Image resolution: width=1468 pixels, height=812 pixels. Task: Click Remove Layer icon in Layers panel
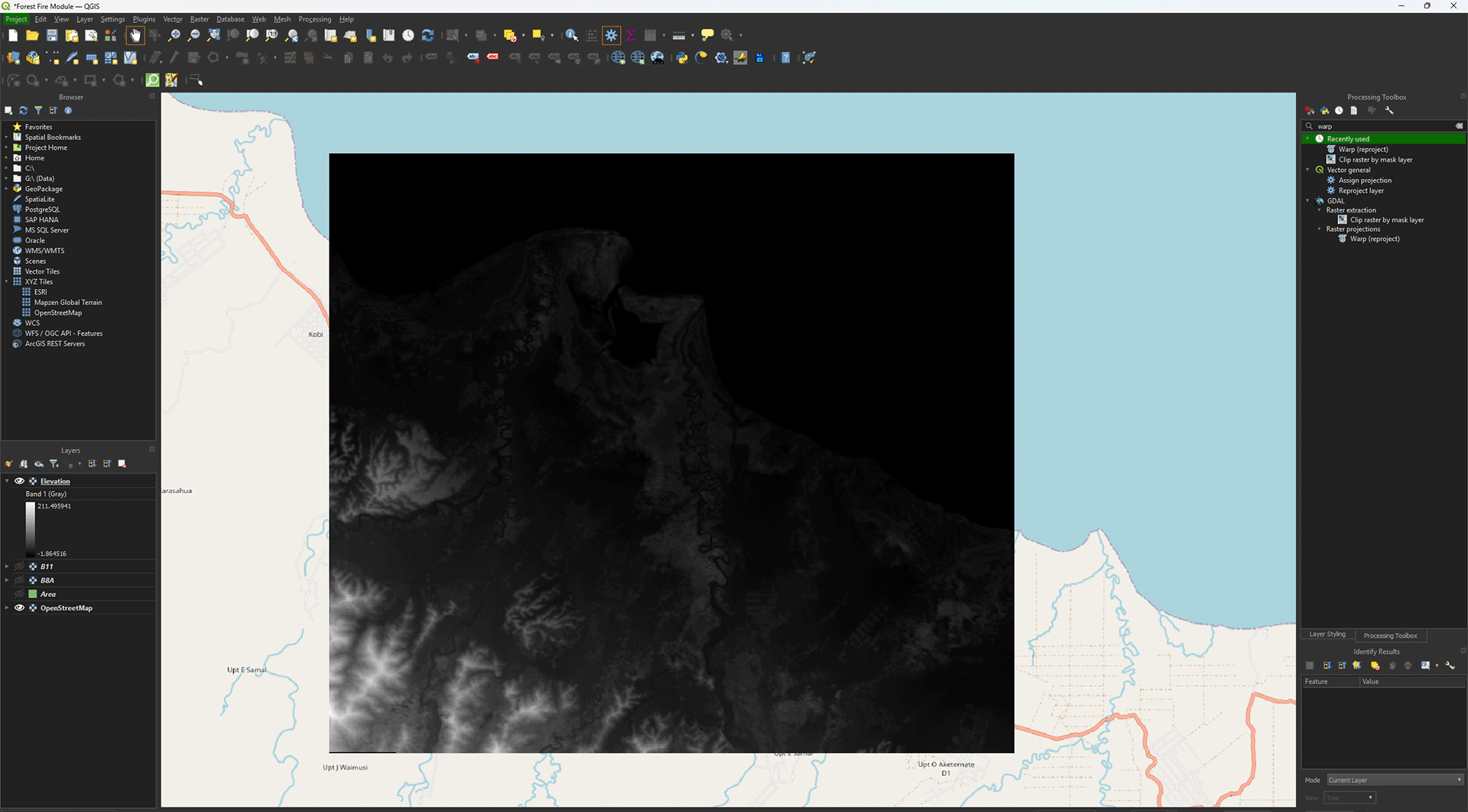pos(122,464)
